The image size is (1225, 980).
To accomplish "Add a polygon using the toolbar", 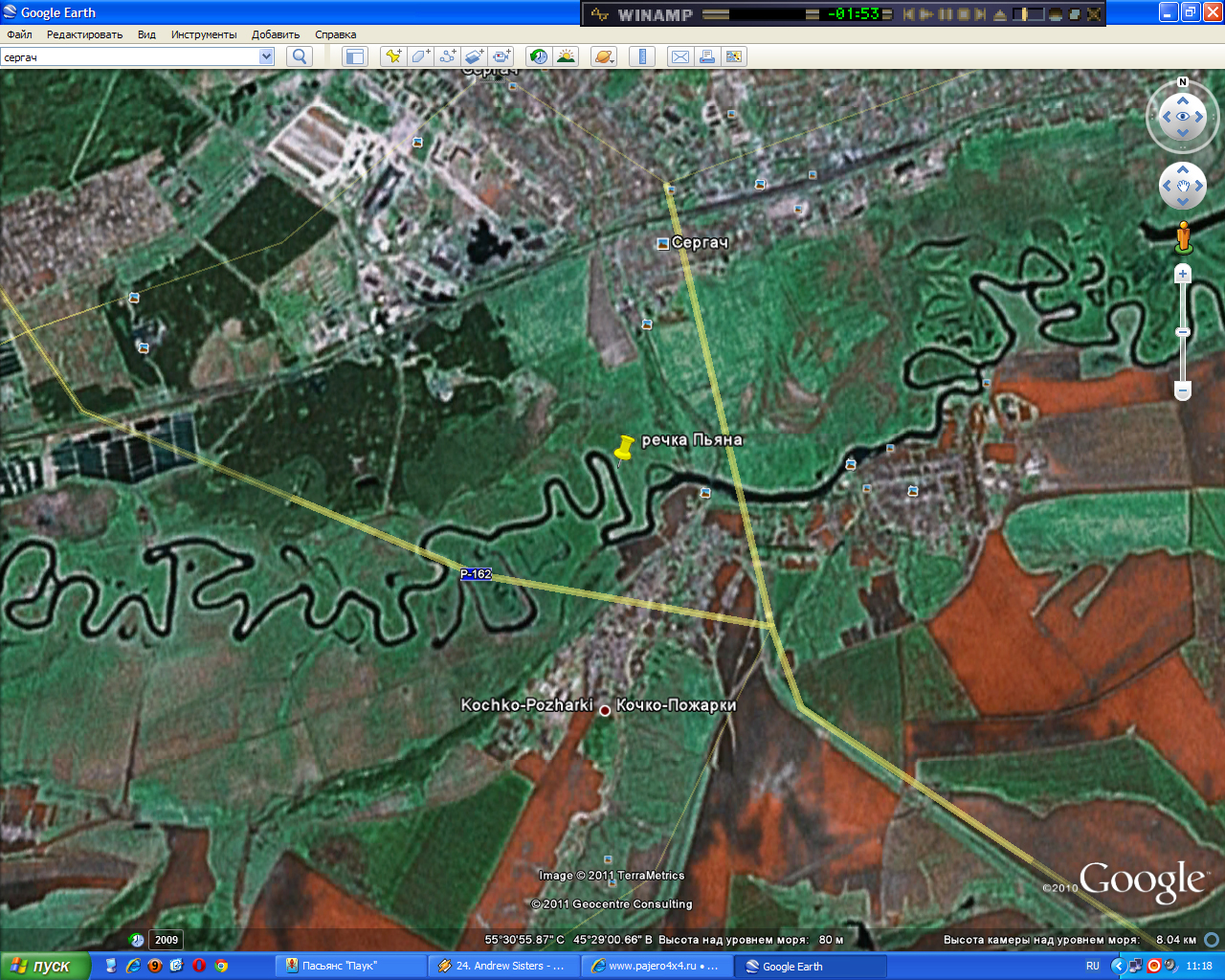I will pos(420,56).
